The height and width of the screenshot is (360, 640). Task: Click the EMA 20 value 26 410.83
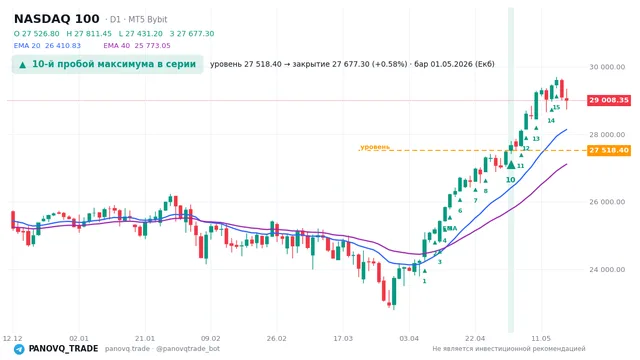63,46
